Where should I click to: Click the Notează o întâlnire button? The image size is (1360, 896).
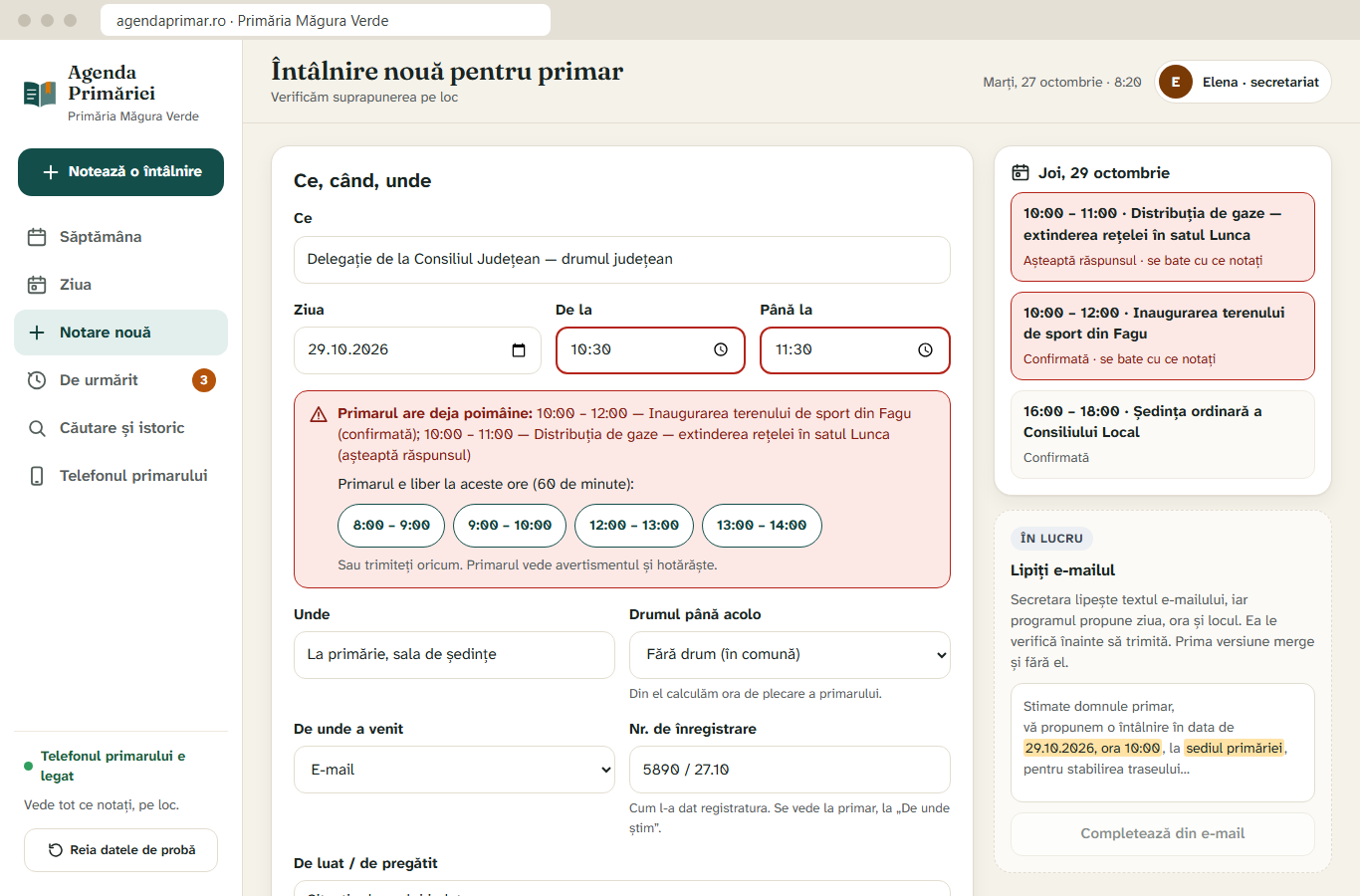[120, 172]
